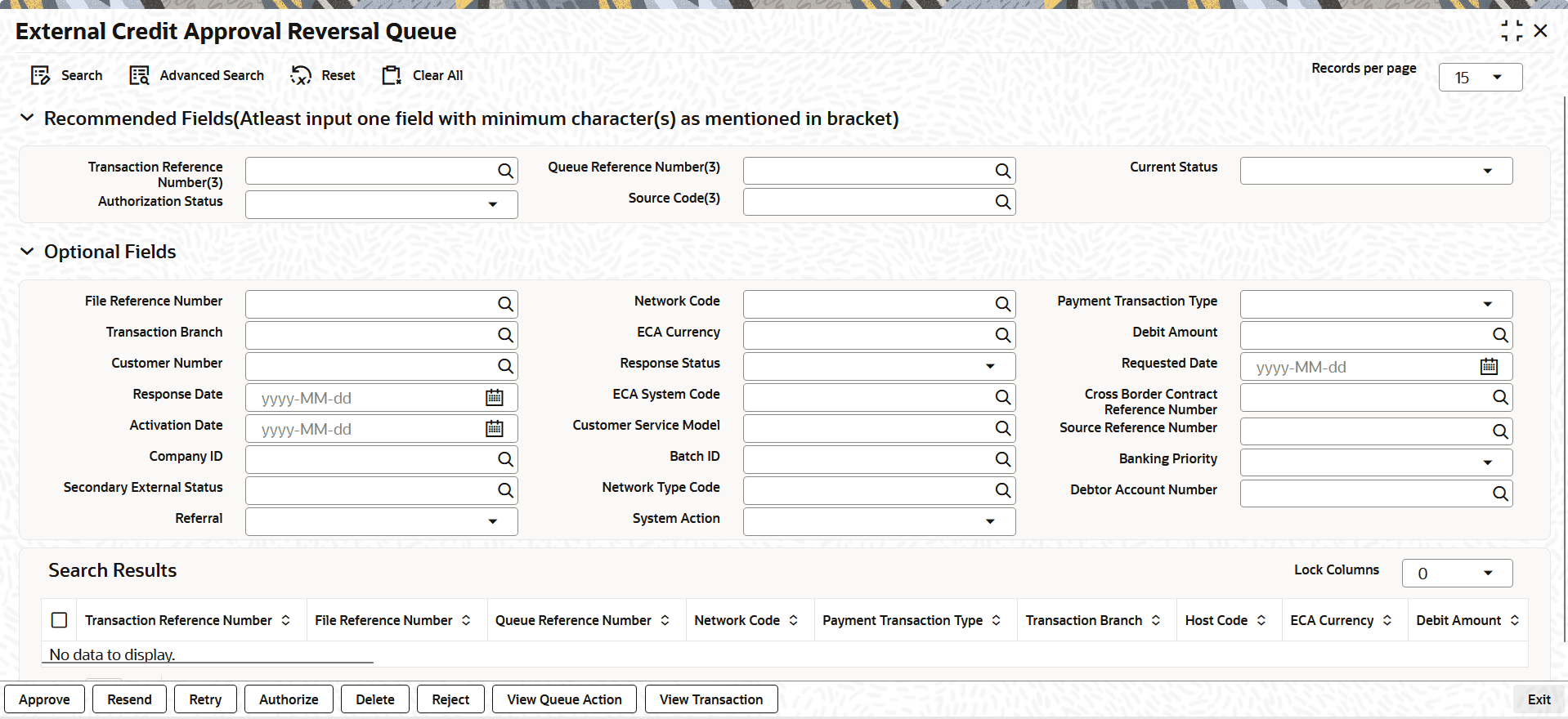This screenshot has width=1568, height=719.
Task: Click the Approve button
Action: click(x=44, y=699)
